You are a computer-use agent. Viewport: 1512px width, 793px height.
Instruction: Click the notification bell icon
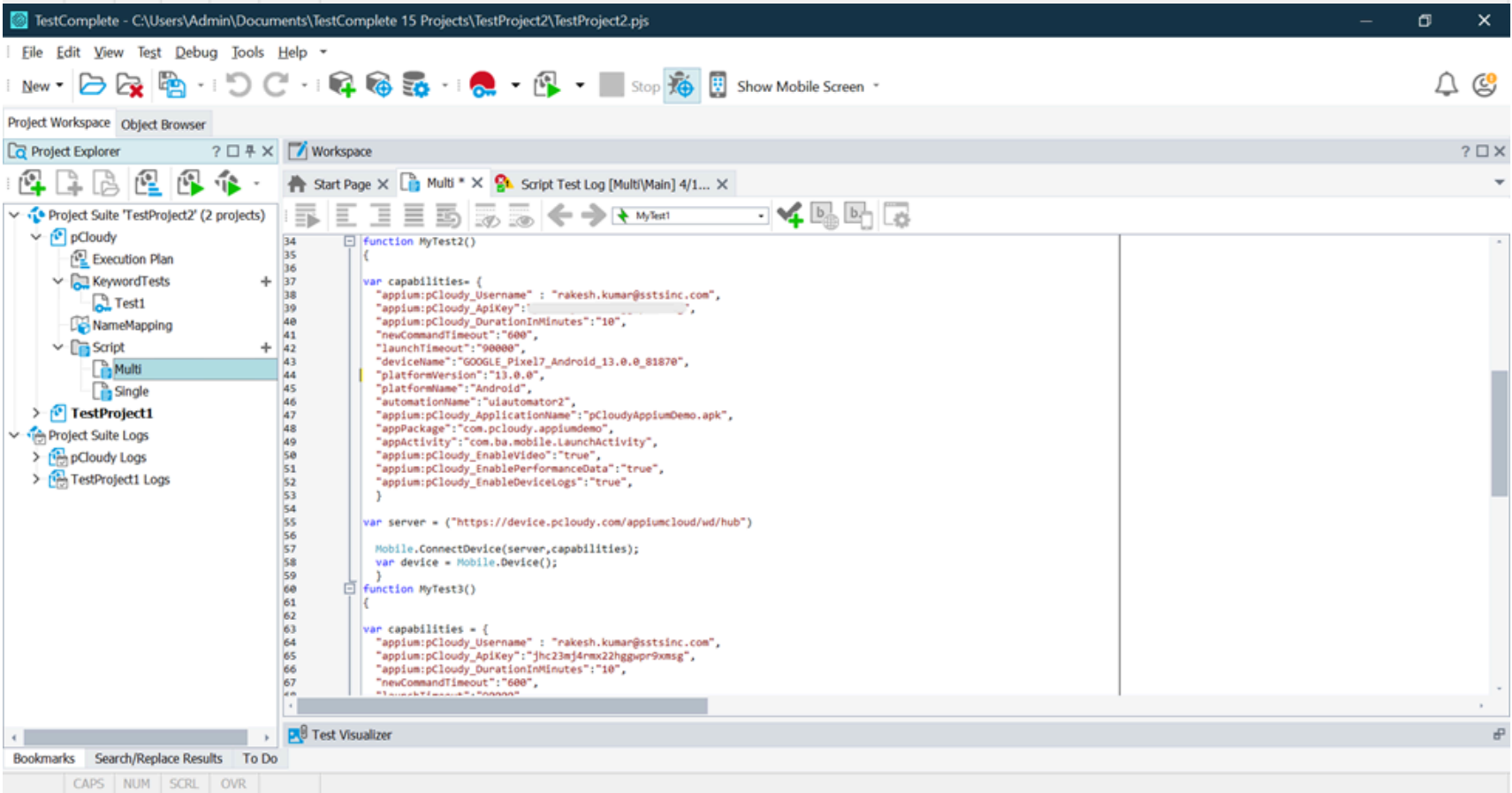point(1446,85)
